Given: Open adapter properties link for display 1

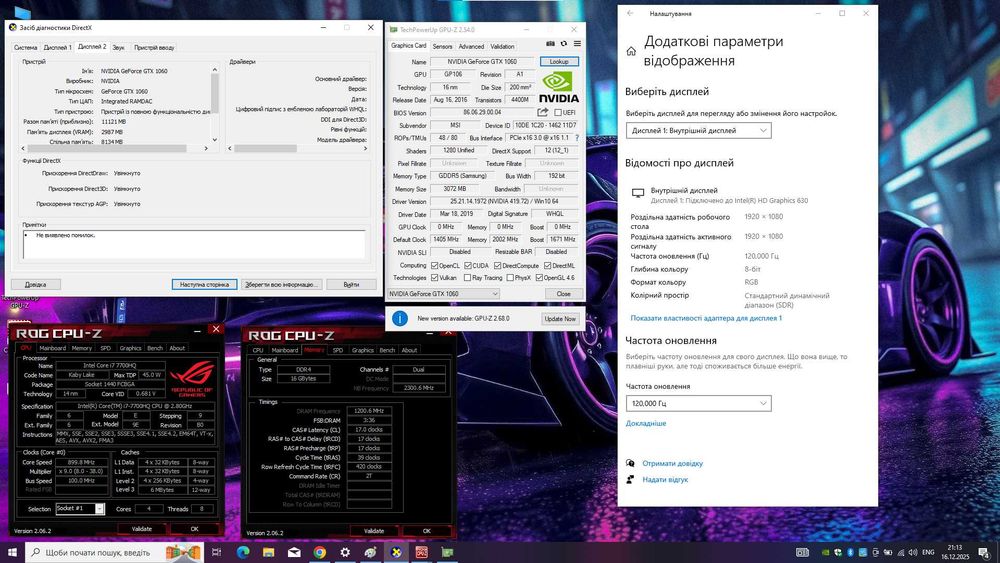Looking at the screenshot, I should pyautogui.click(x=706, y=318).
